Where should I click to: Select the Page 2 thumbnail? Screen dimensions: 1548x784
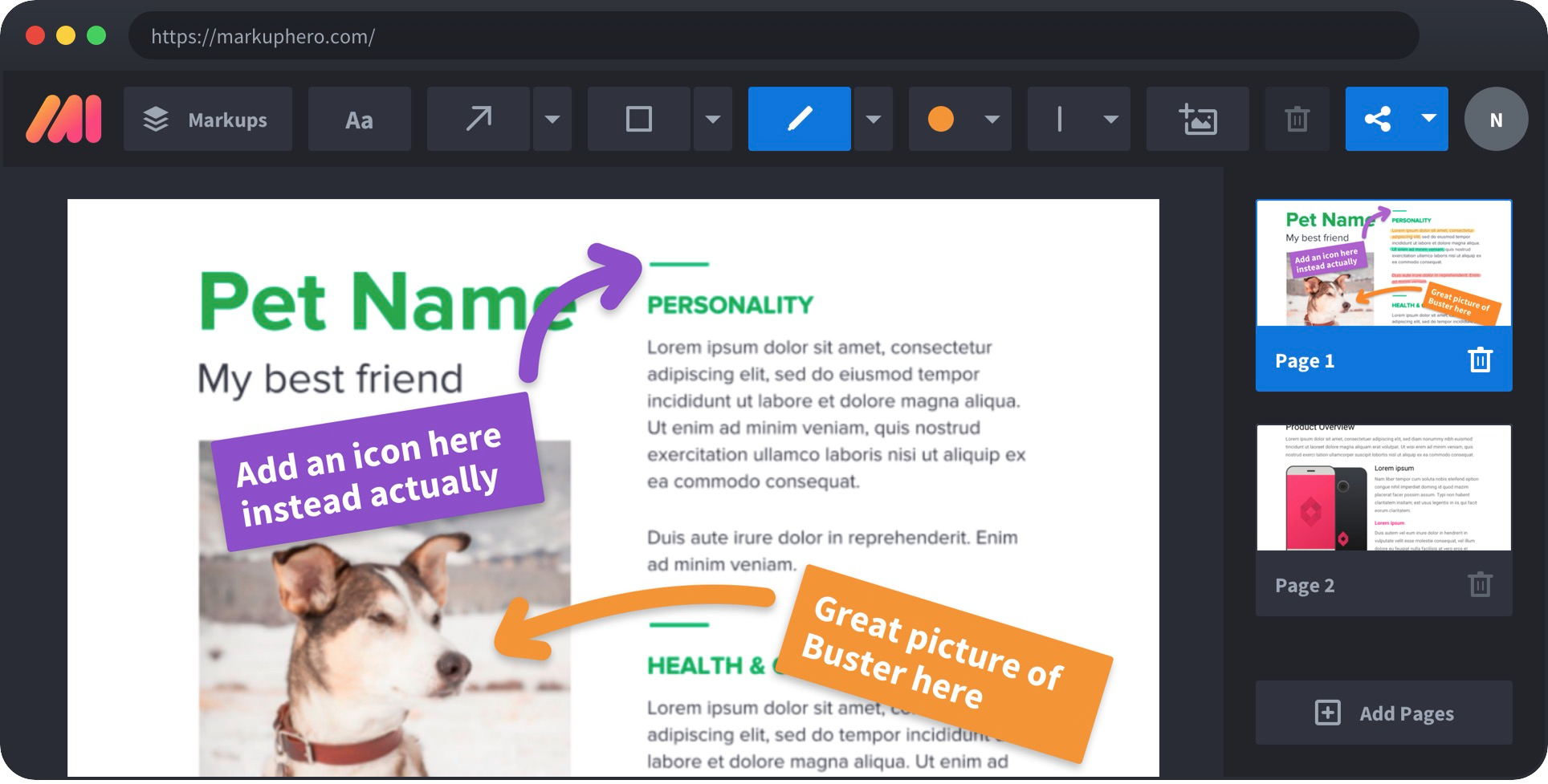tap(1384, 488)
